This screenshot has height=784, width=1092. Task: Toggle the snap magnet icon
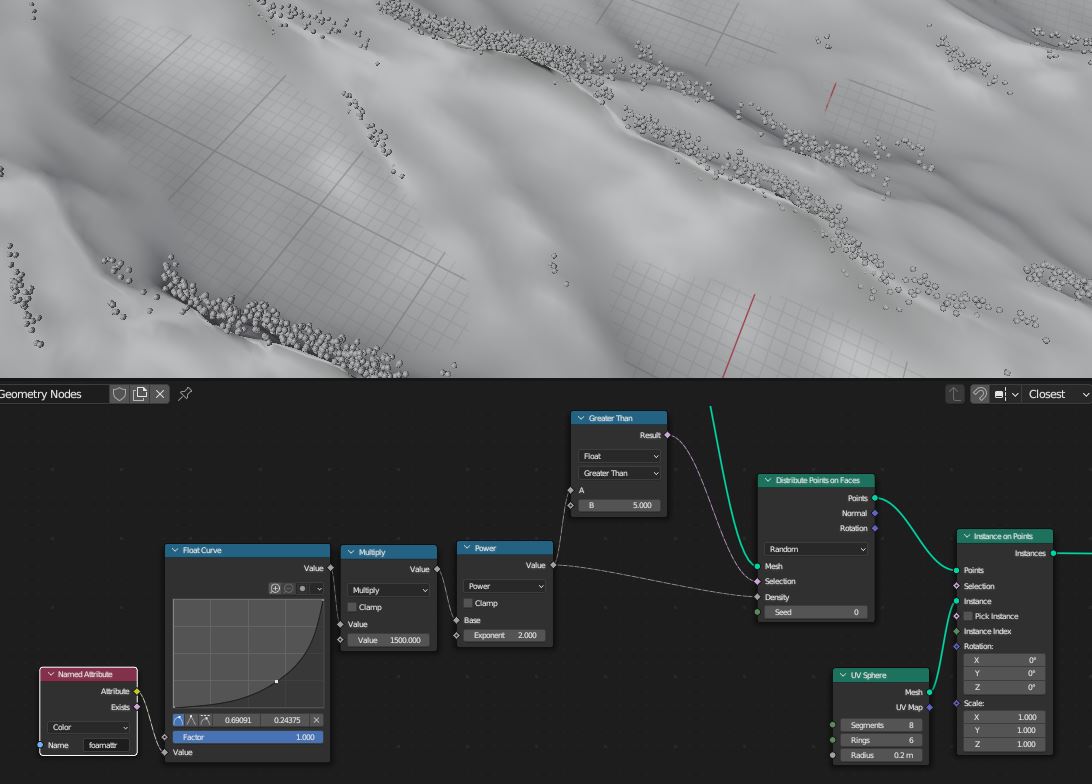point(980,394)
